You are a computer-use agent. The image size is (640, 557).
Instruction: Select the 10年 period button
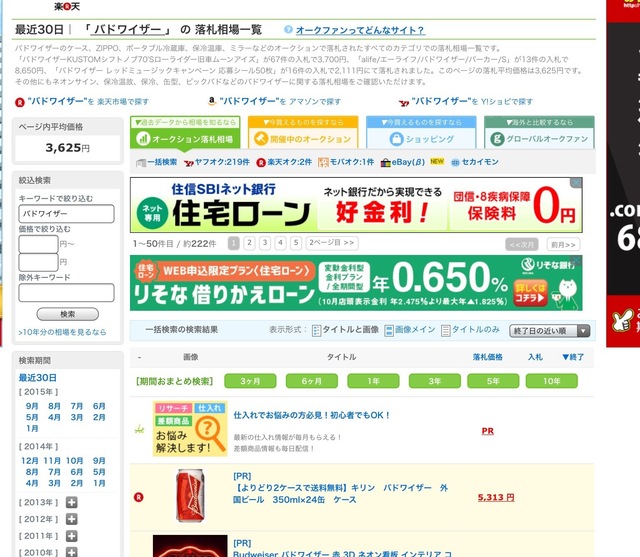pos(551,381)
